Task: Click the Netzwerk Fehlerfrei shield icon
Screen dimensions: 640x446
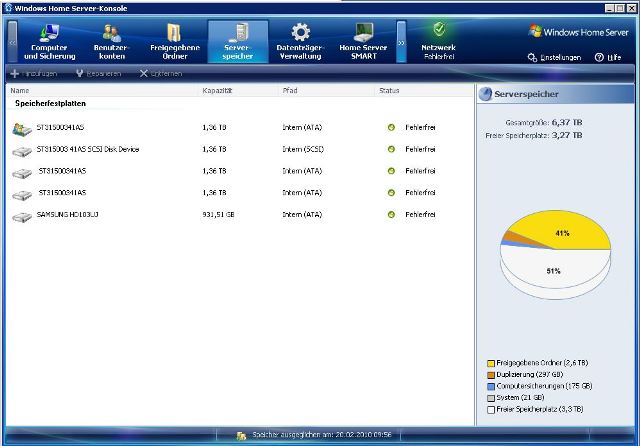Action: point(439,29)
